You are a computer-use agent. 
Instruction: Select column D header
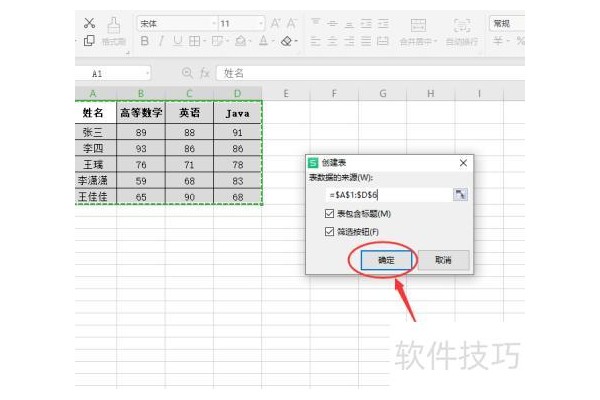(237, 93)
